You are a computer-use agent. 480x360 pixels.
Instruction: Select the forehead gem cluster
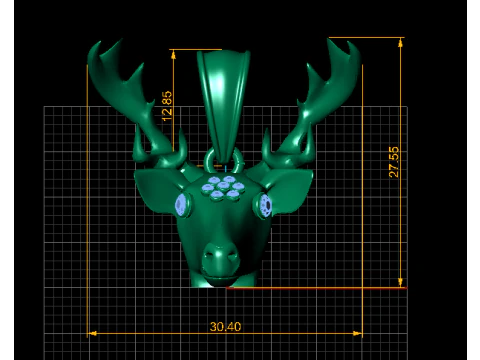click(223, 188)
